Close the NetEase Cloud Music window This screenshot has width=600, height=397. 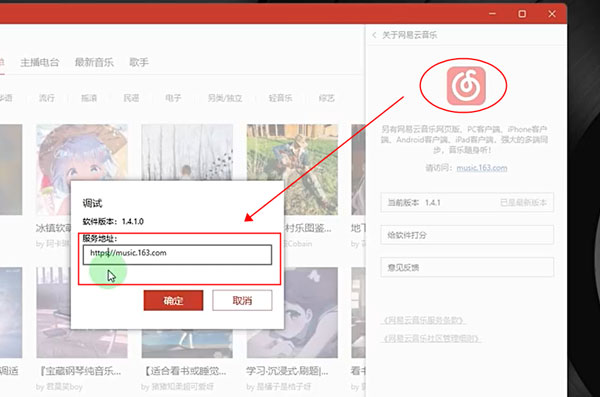552,14
